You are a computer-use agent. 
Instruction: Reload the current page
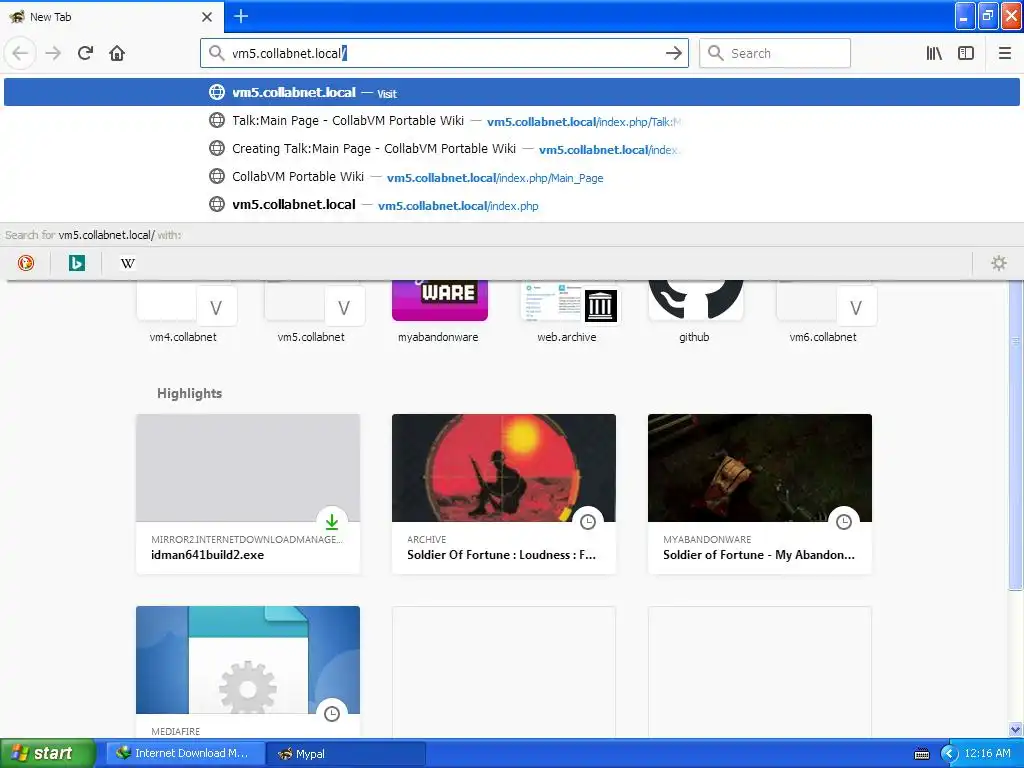[85, 53]
